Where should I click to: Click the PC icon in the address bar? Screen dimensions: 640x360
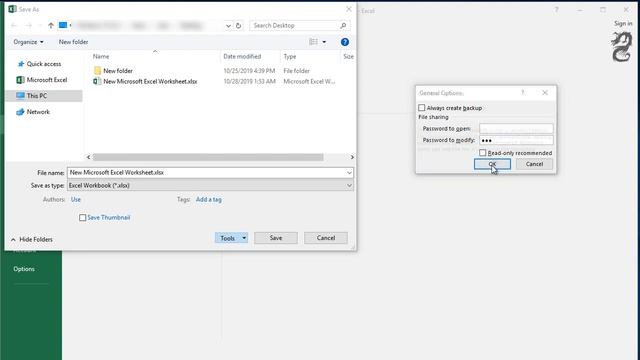[x=63, y=25]
